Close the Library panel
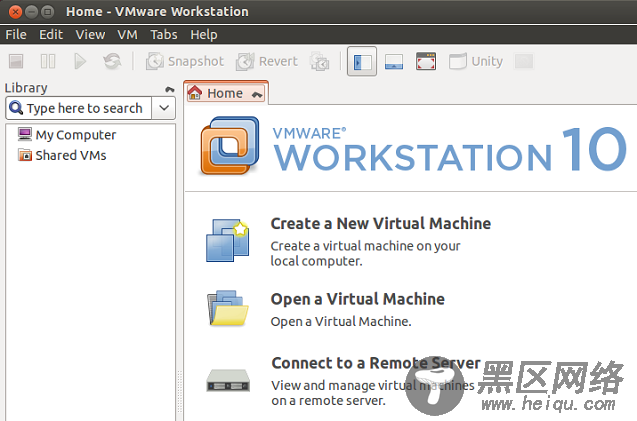 pos(170,89)
